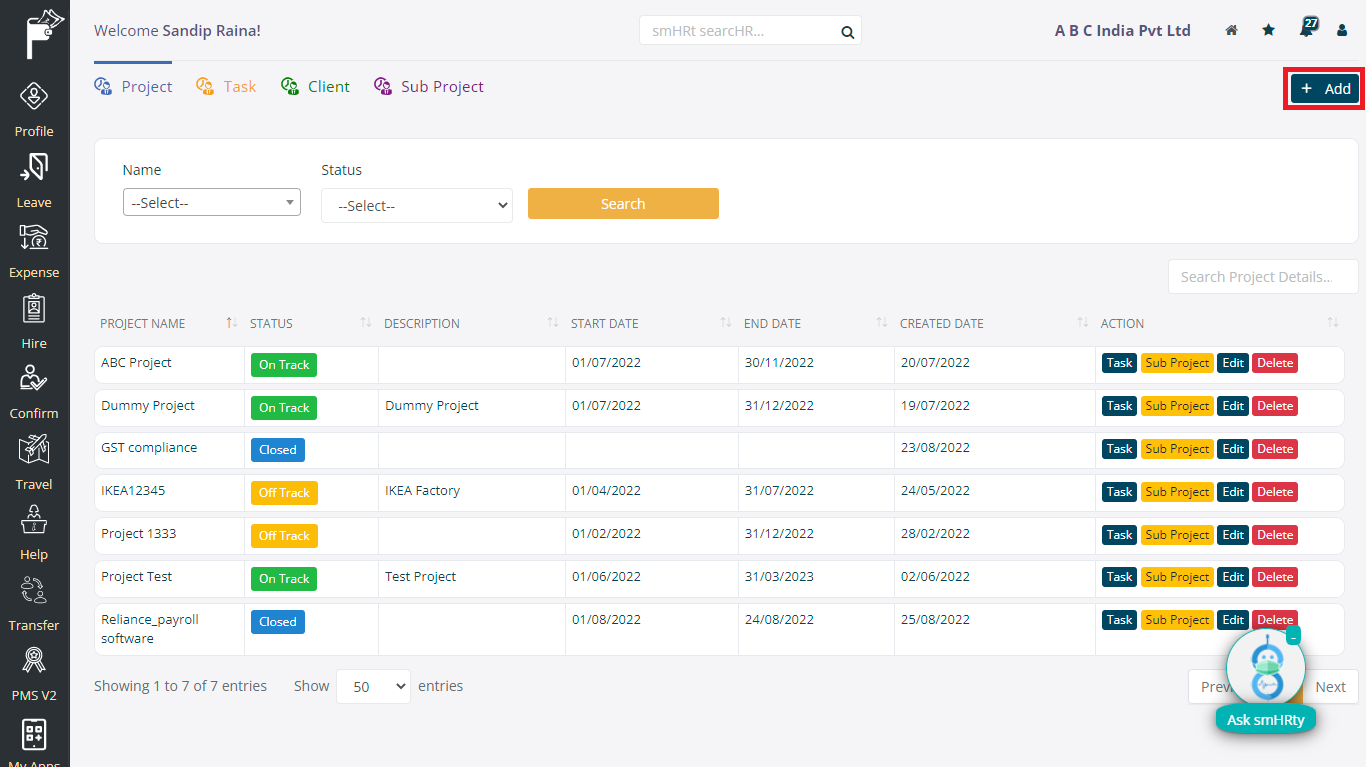The width and height of the screenshot is (1366, 767).
Task: Open the Travel sidebar icon
Action: (34, 450)
